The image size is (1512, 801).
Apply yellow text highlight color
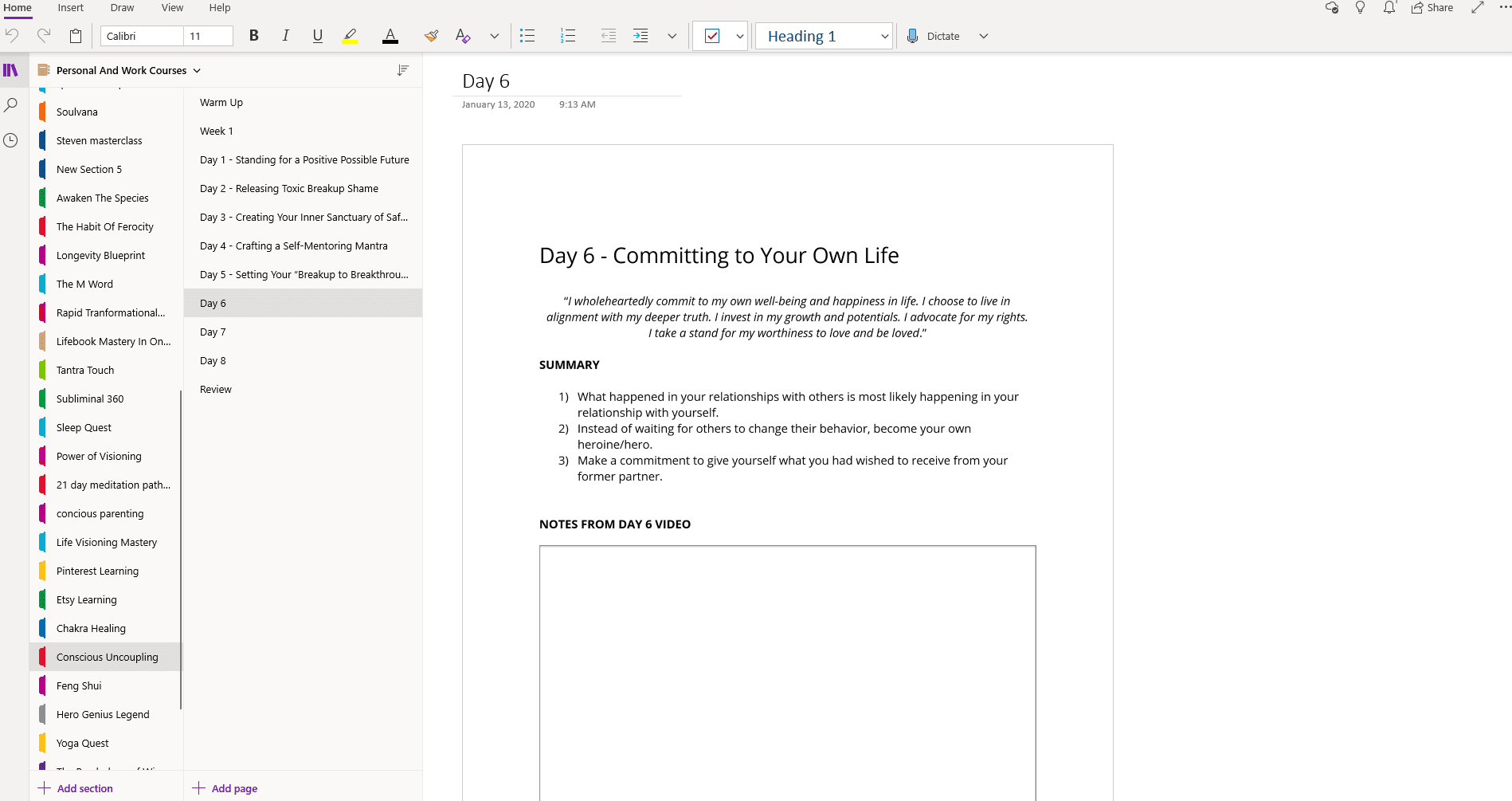(350, 36)
